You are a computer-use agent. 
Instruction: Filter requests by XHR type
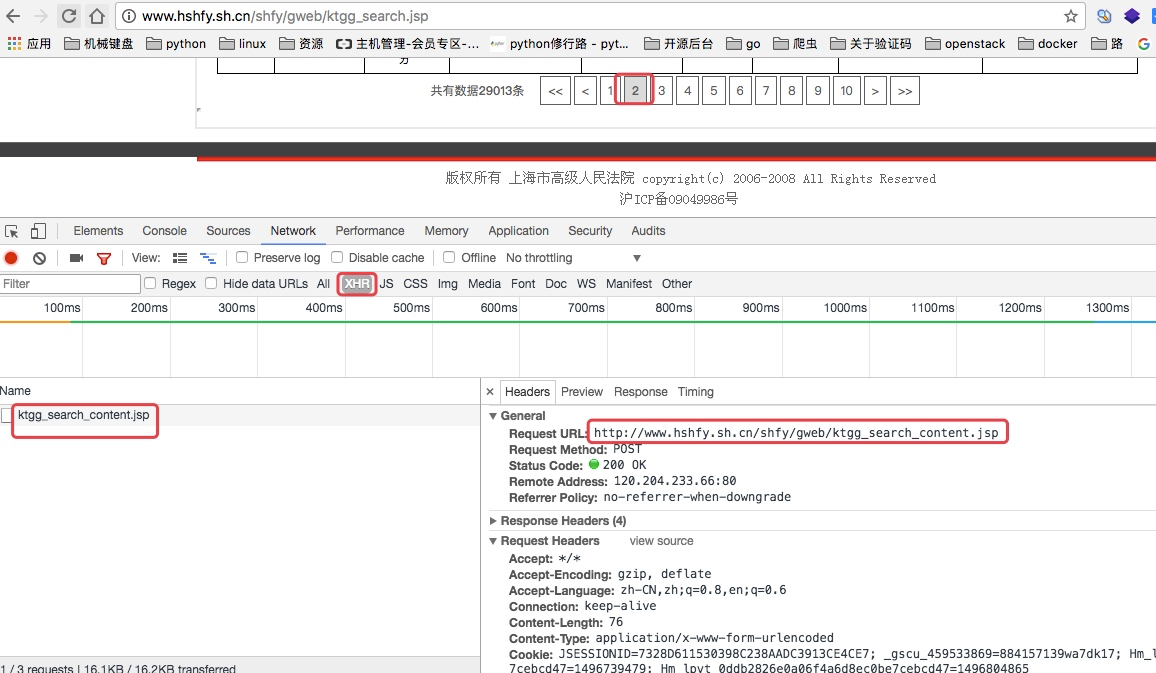tap(357, 284)
